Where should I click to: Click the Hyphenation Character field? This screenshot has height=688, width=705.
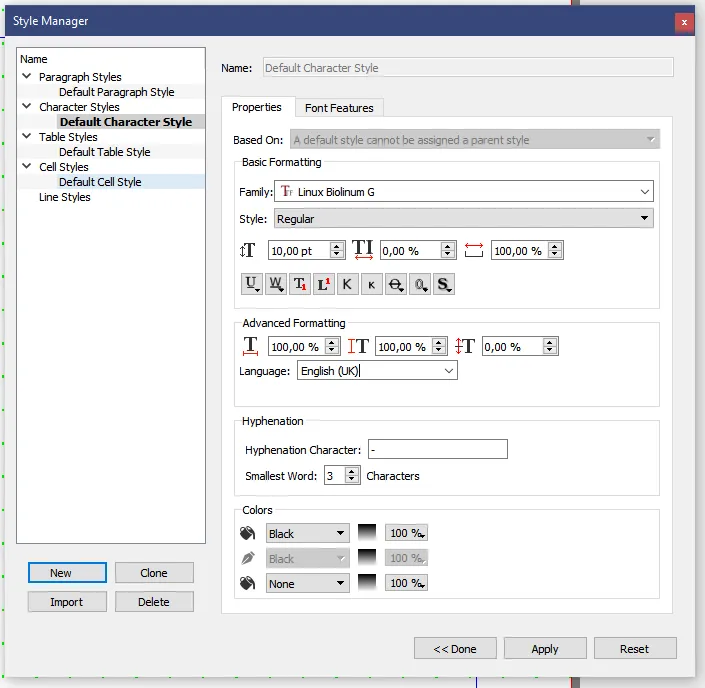click(437, 449)
